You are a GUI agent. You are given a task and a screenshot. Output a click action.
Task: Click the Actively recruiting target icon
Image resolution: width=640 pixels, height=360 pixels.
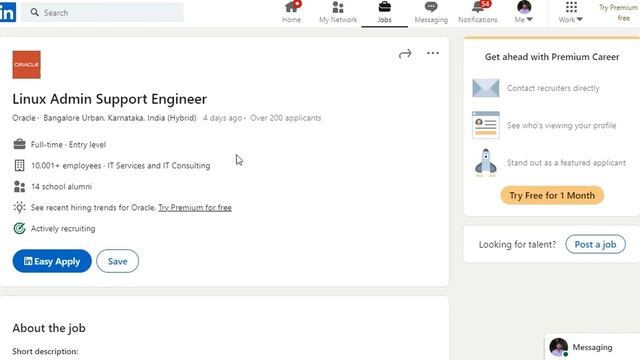pyautogui.click(x=19, y=228)
